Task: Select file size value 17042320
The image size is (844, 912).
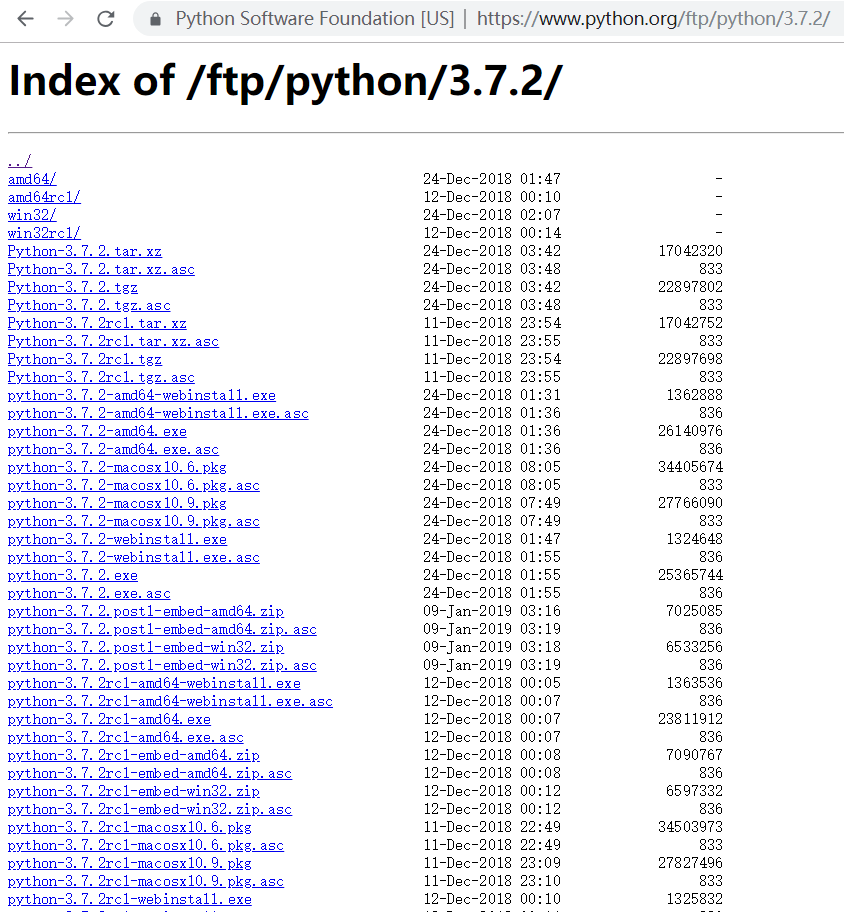Action: tap(690, 251)
